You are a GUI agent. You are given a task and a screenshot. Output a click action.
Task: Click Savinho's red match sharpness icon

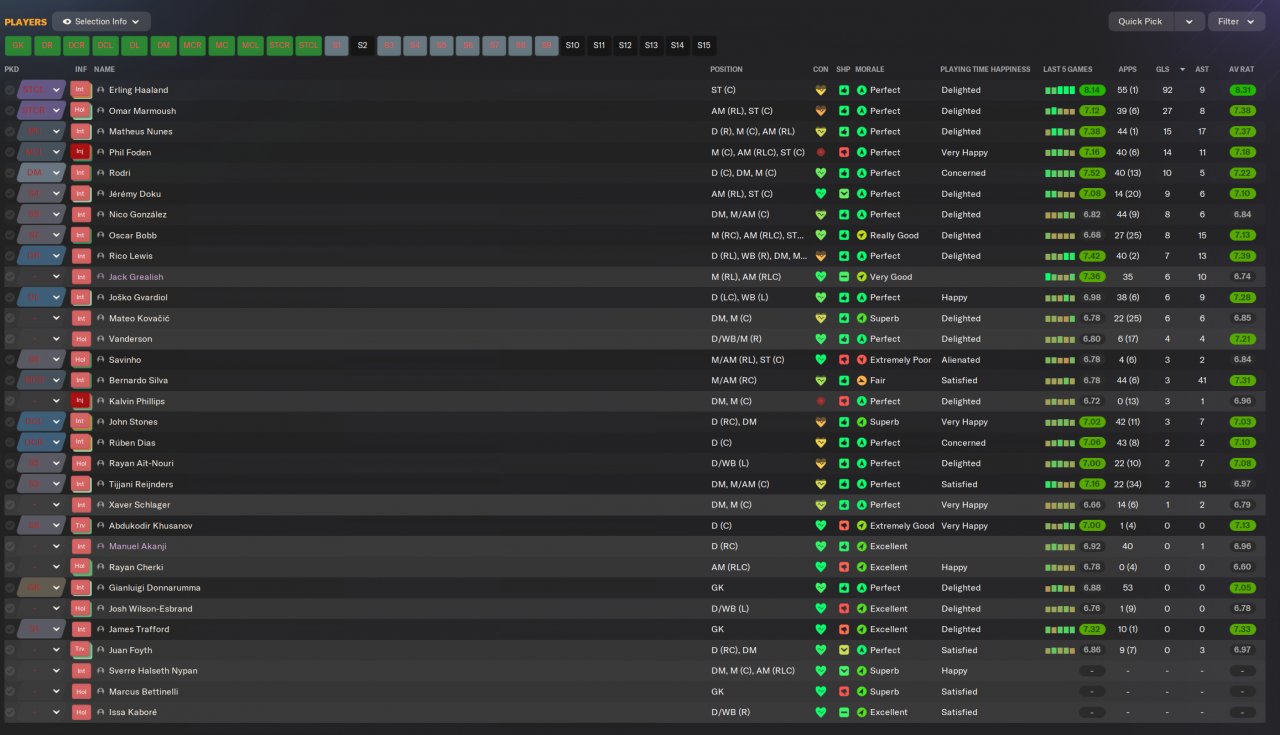tap(843, 360)
